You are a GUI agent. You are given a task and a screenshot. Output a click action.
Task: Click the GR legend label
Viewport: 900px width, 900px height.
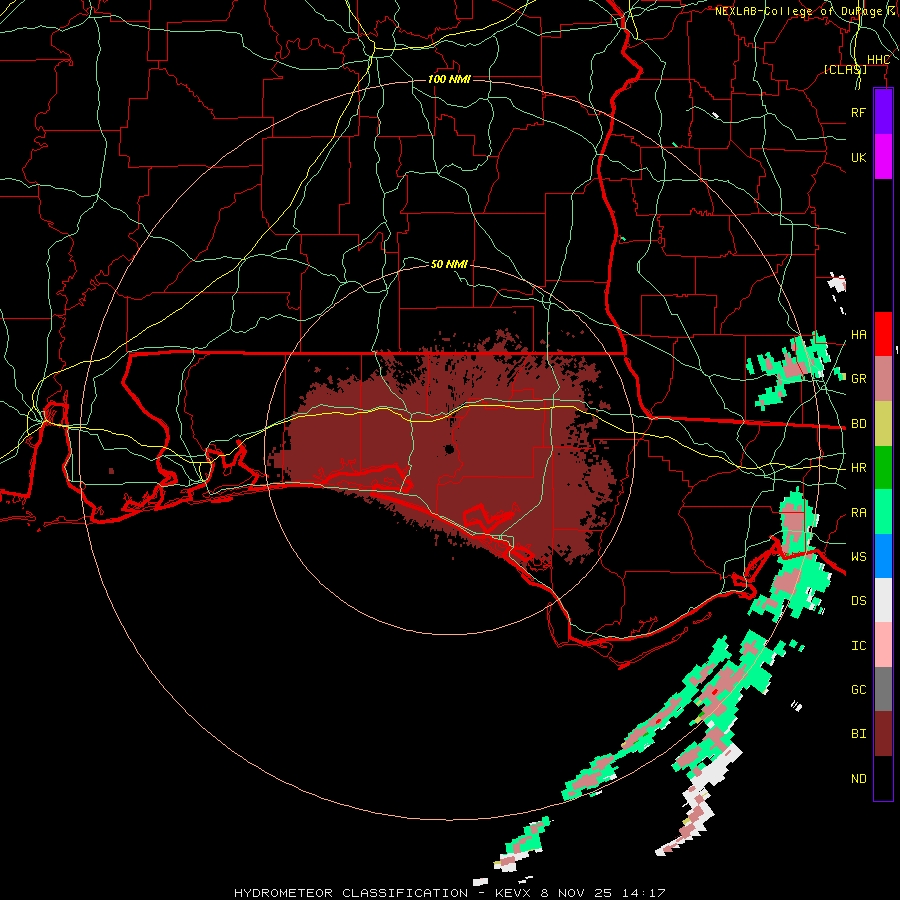tap(858, 379)
